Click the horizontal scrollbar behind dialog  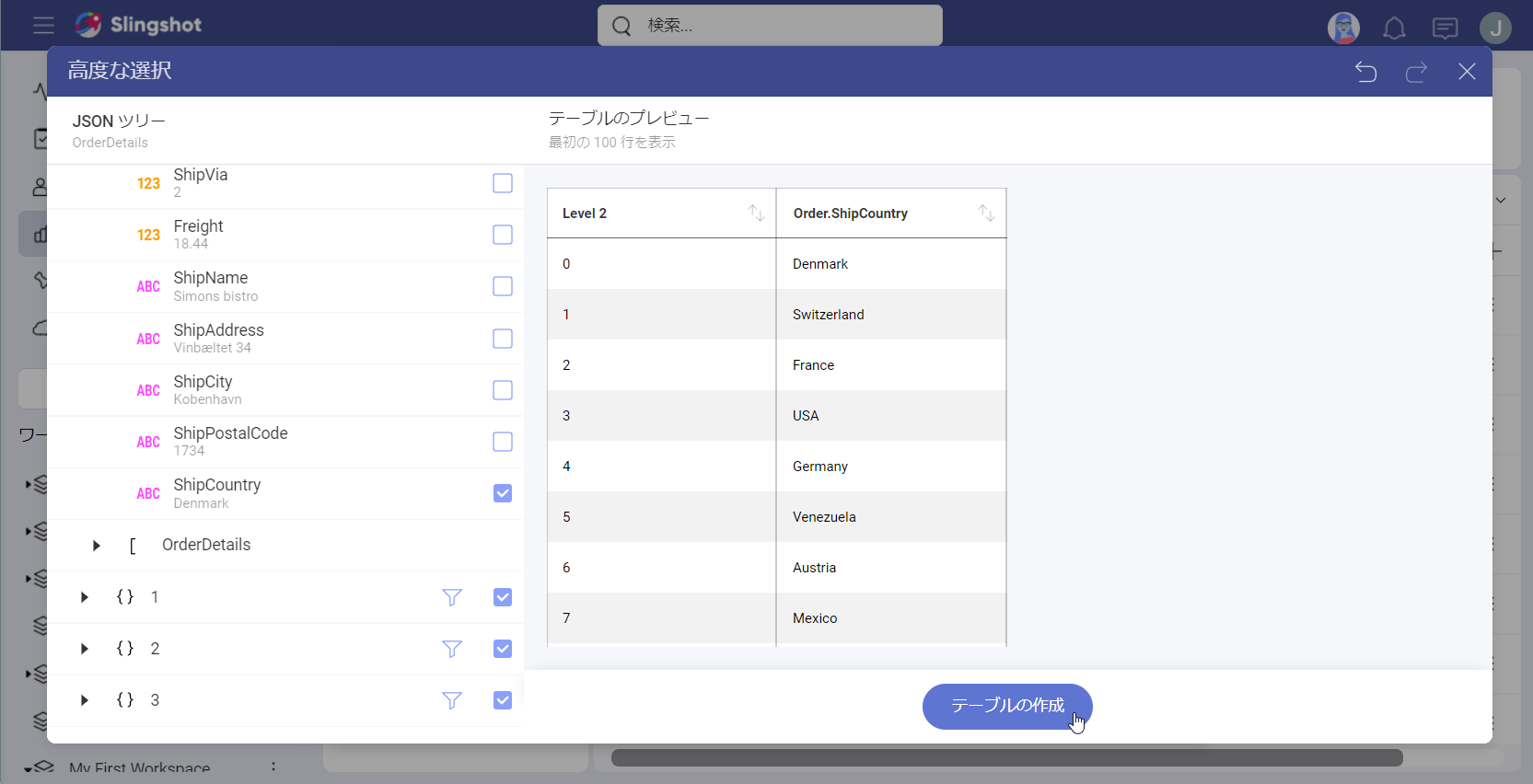coord(1006,757)
